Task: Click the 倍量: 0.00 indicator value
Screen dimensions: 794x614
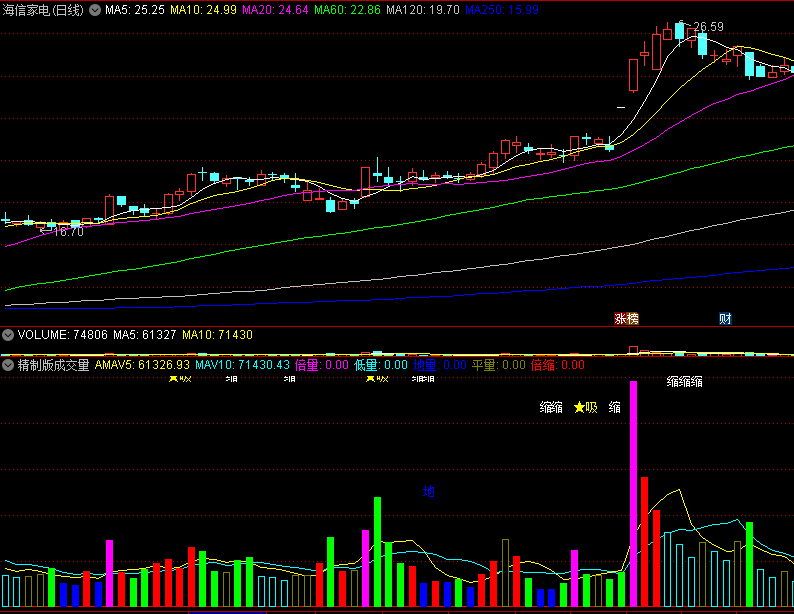Action: coord(322,365)
